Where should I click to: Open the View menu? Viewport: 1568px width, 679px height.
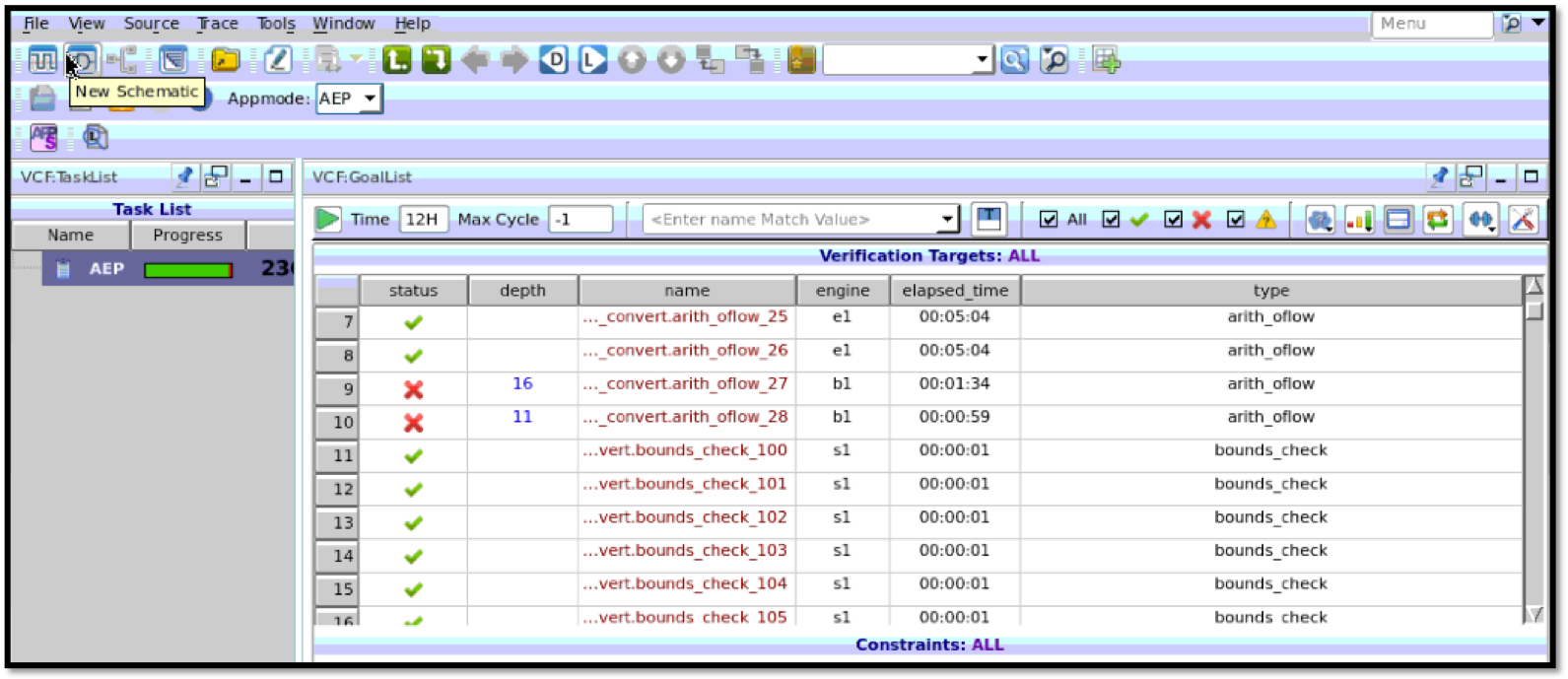(x=87, y=23)
